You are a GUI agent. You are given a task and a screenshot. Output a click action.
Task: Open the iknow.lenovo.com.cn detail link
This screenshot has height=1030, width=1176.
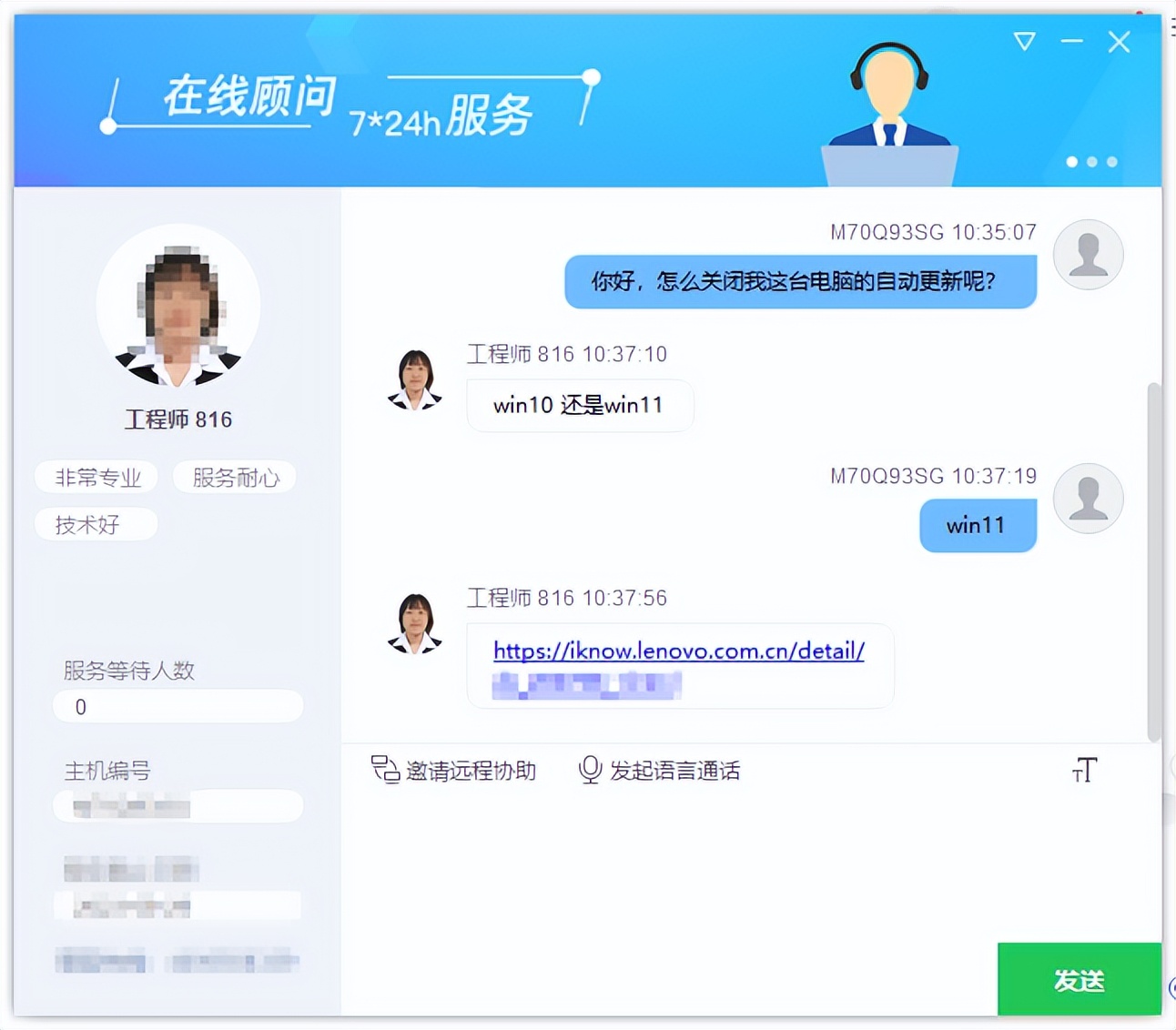coord(677,651)
